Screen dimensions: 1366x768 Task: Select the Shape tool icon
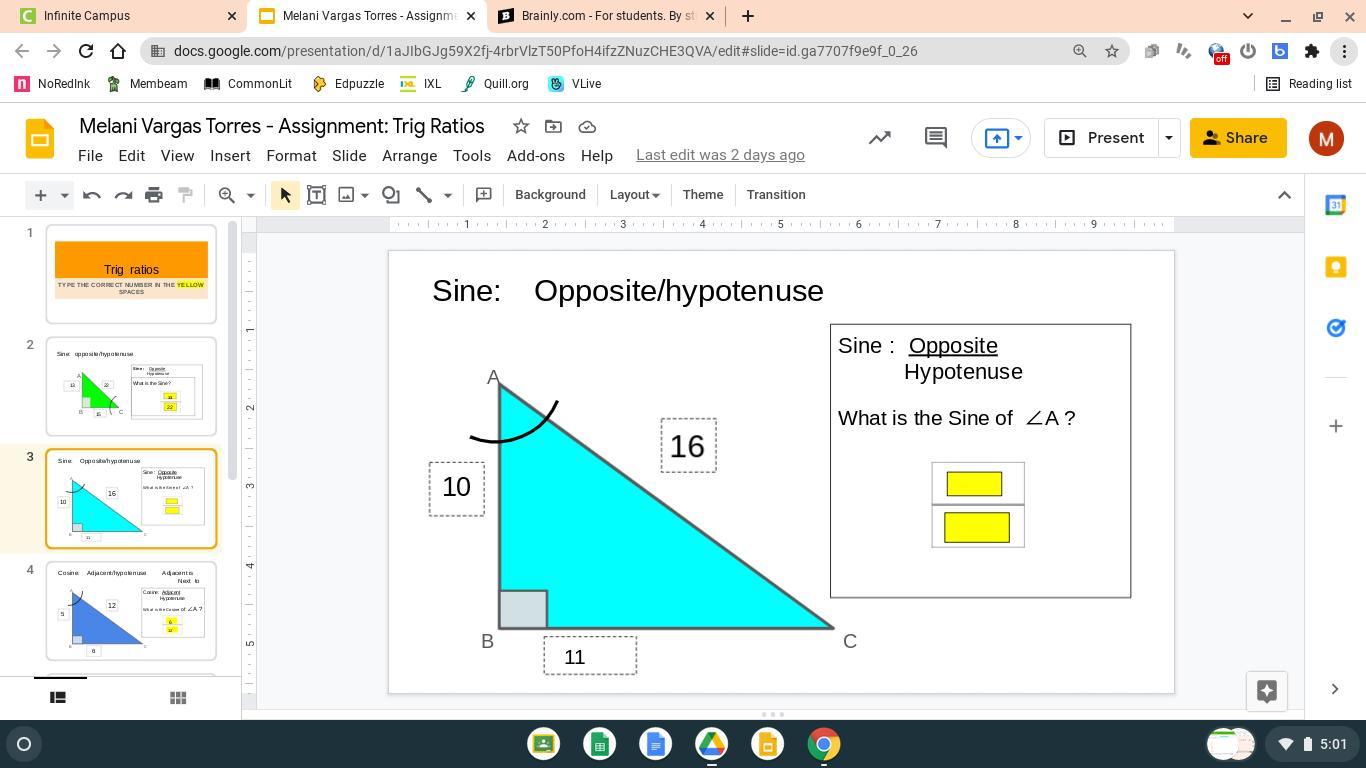click(391, 195)
